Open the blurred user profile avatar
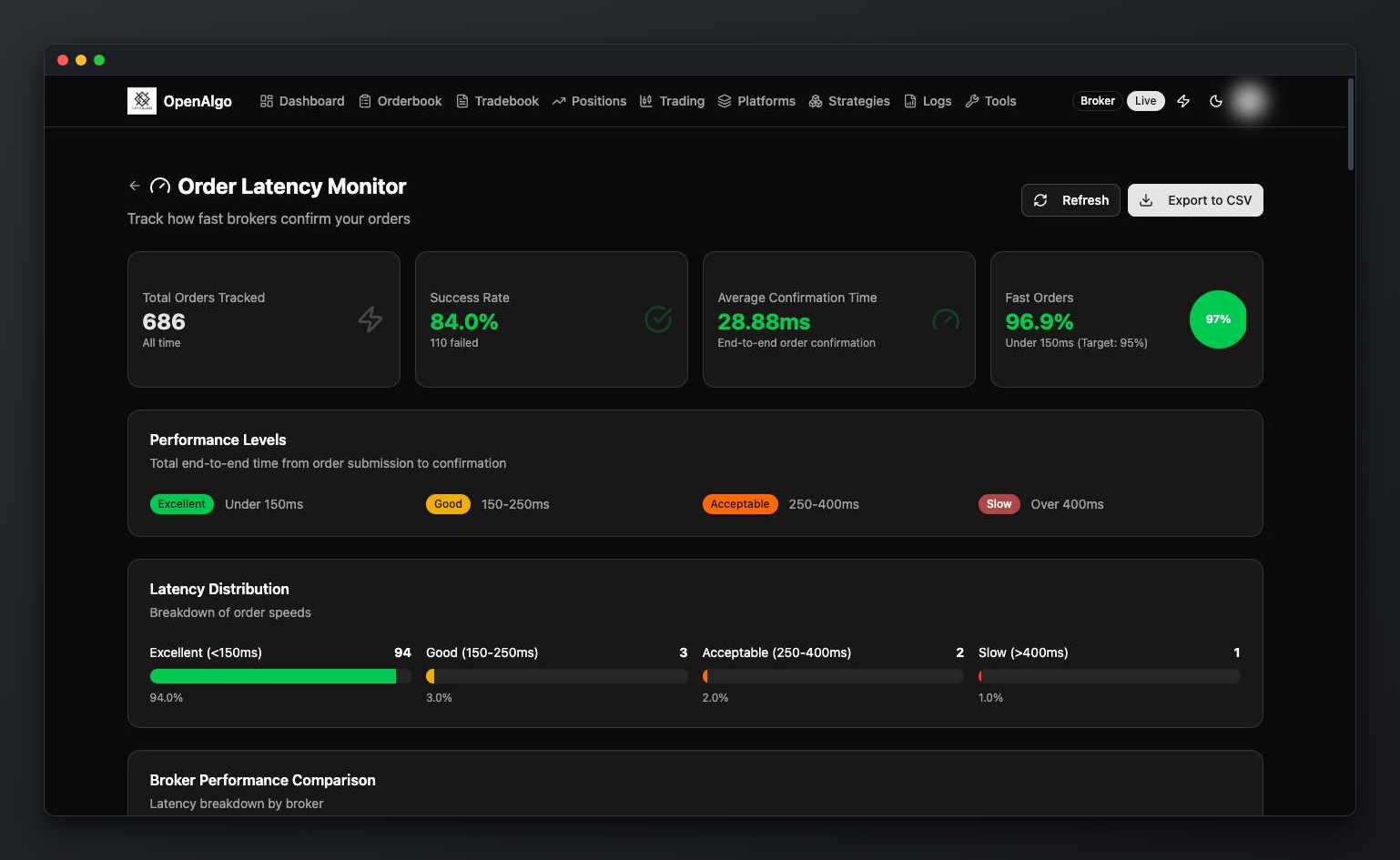Image resolution: width=1400 pixels, height=860 pixels. point(1250,101)
